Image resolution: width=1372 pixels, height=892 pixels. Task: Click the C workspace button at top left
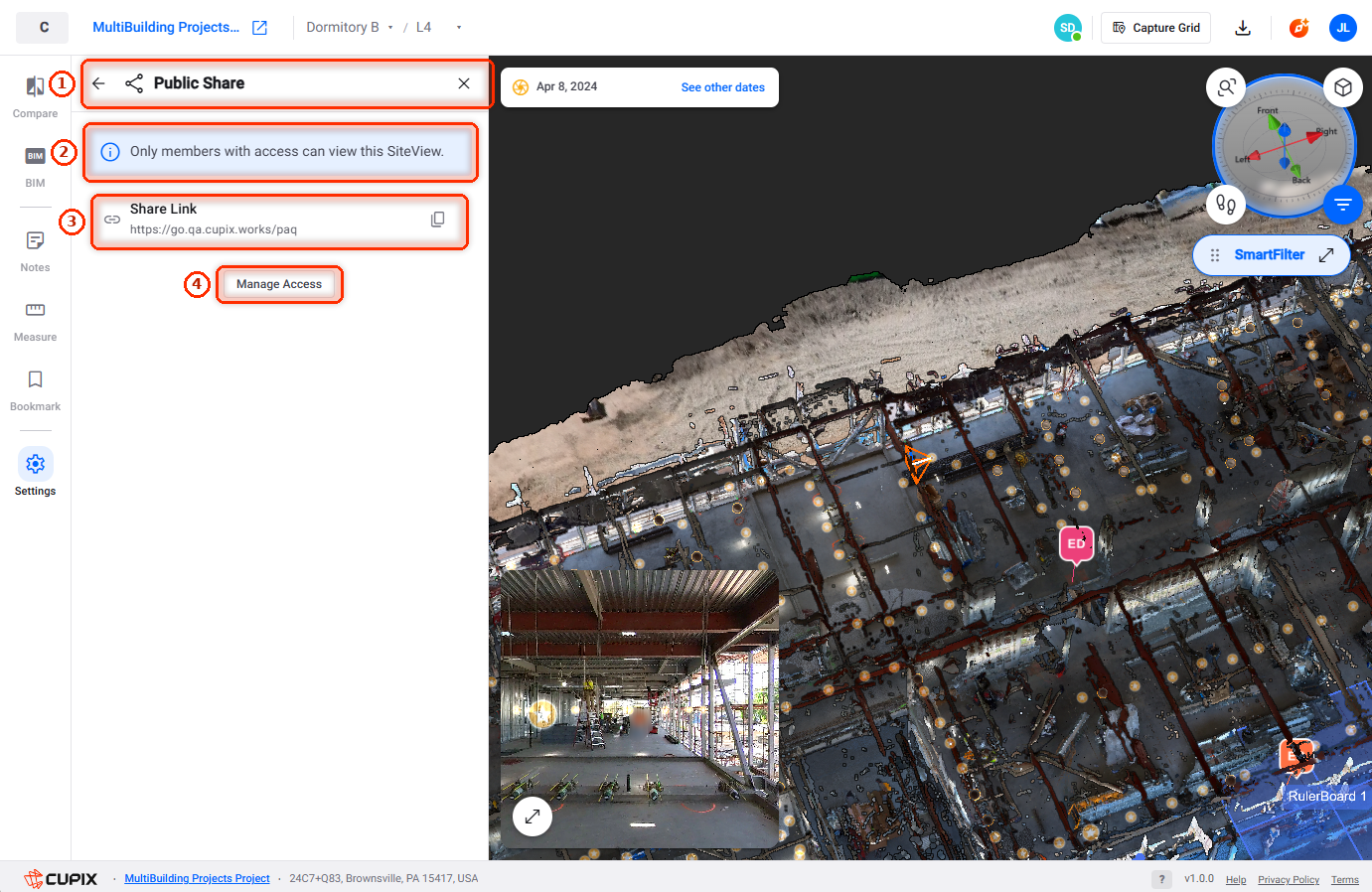pyautogui.click(x=43, y=28)
